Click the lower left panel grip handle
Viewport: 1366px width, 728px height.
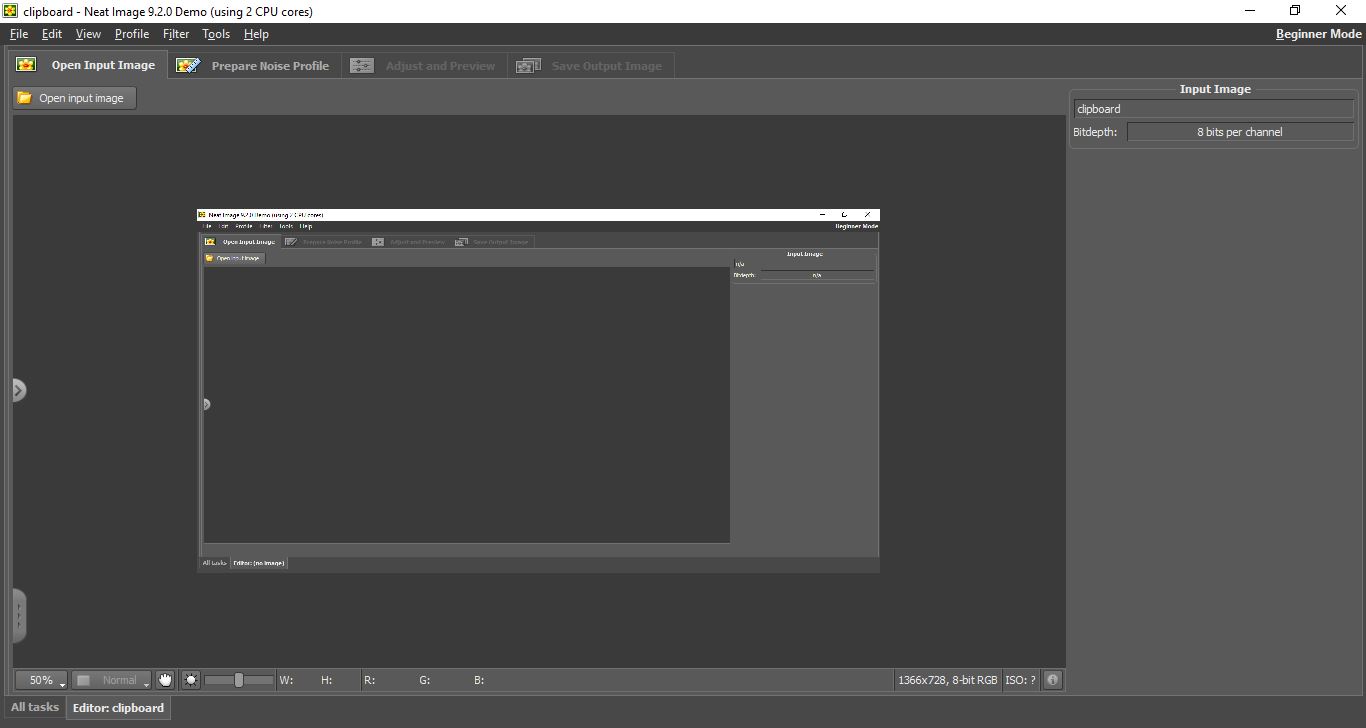click(x=19, y=616)
